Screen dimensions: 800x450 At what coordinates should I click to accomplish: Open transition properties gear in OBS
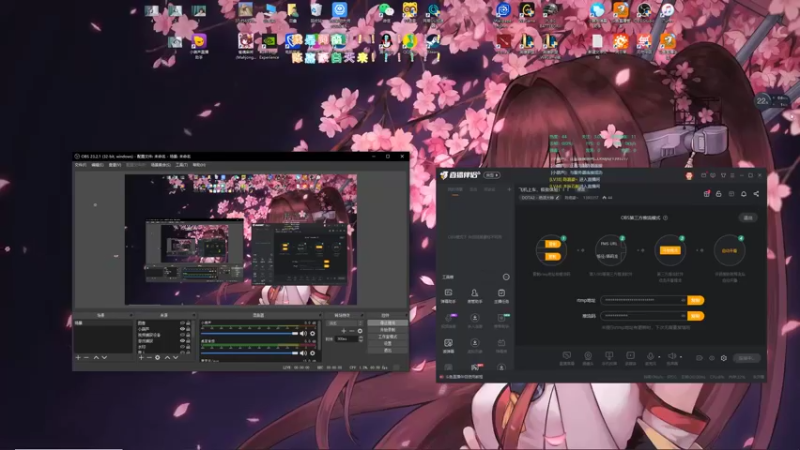(x=360, y=331)
